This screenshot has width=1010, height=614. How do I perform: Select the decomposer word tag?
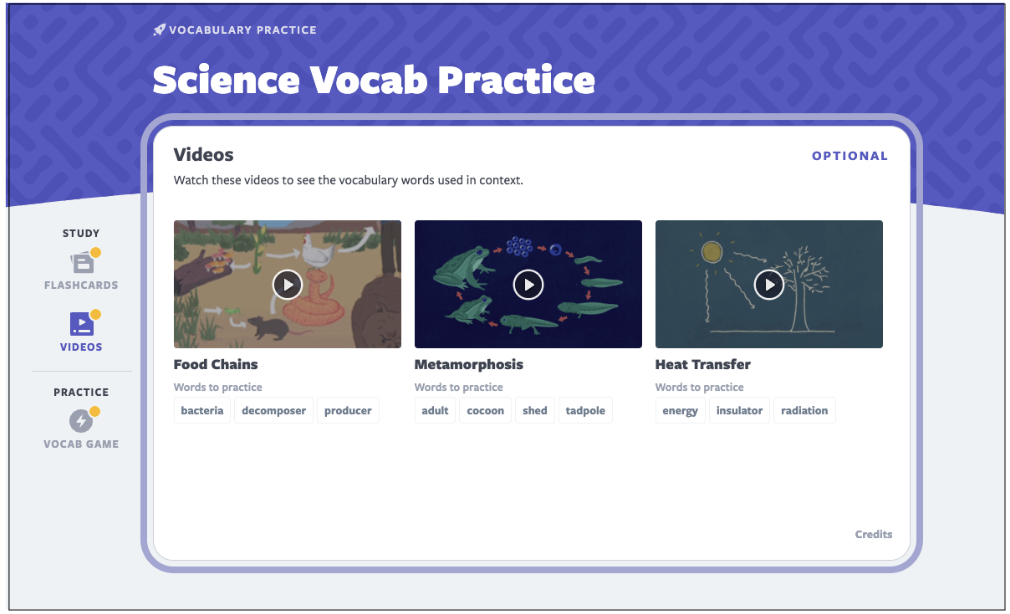click(274, 411)
